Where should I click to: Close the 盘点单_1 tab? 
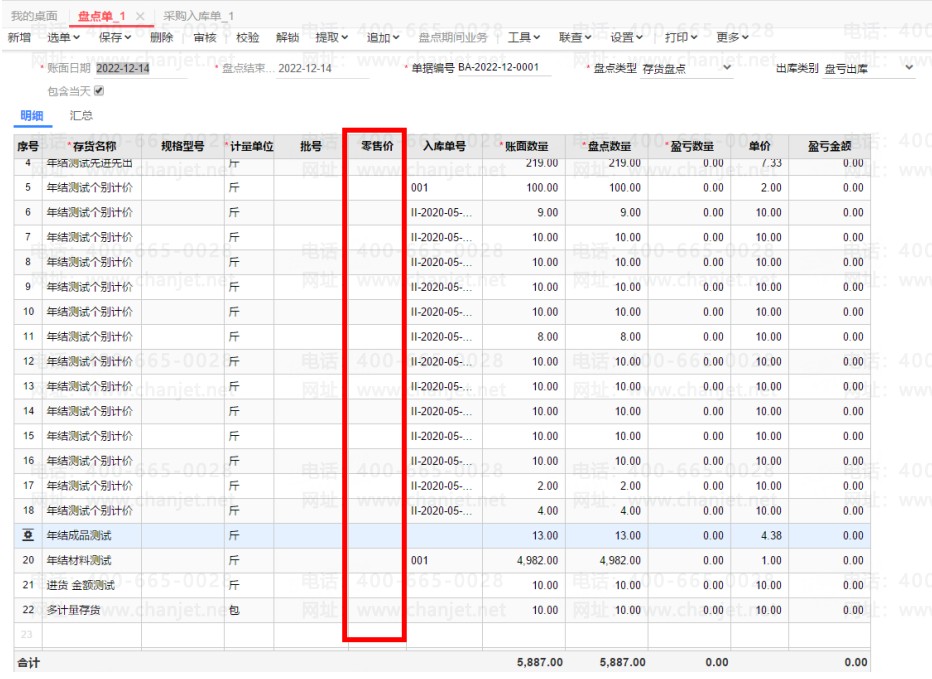click(140, 17)
